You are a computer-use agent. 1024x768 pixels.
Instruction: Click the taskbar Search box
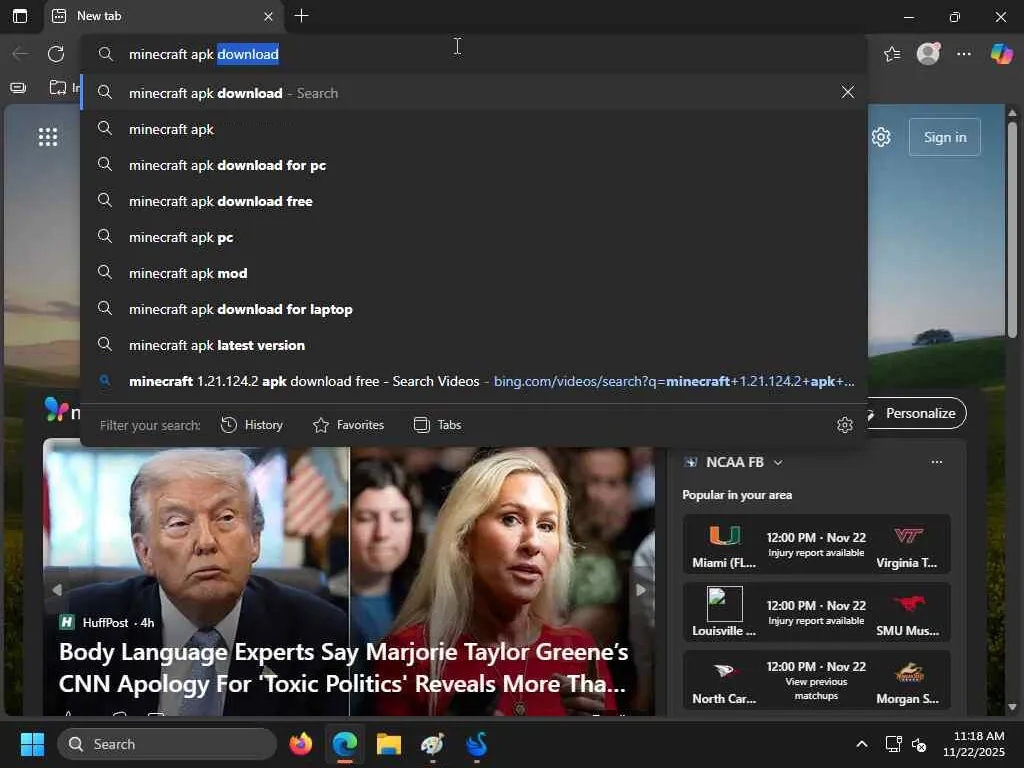pyautogui.click(x=167, y=744)
